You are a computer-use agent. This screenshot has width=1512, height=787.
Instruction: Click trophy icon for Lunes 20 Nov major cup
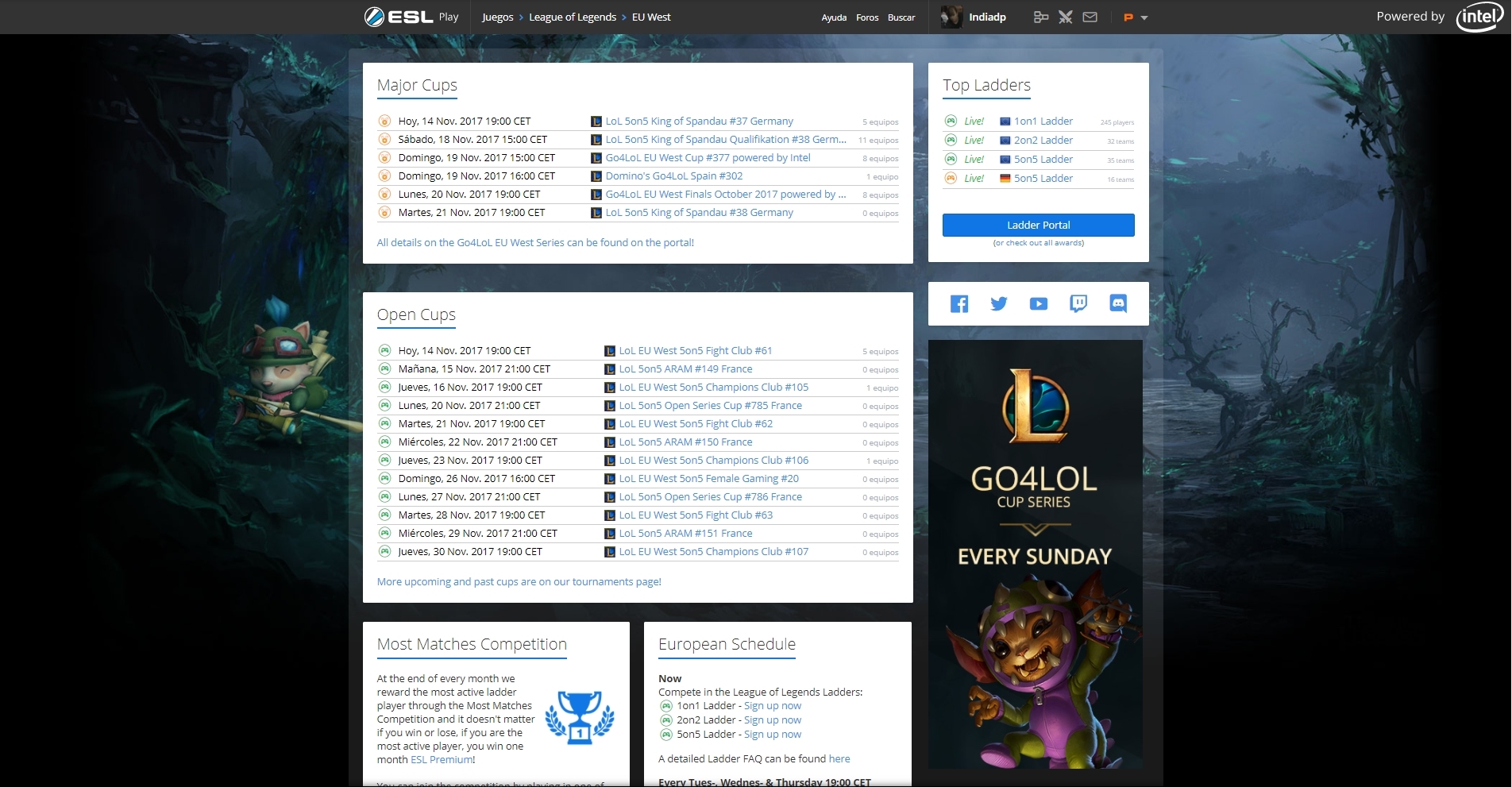tap(384, 195)
